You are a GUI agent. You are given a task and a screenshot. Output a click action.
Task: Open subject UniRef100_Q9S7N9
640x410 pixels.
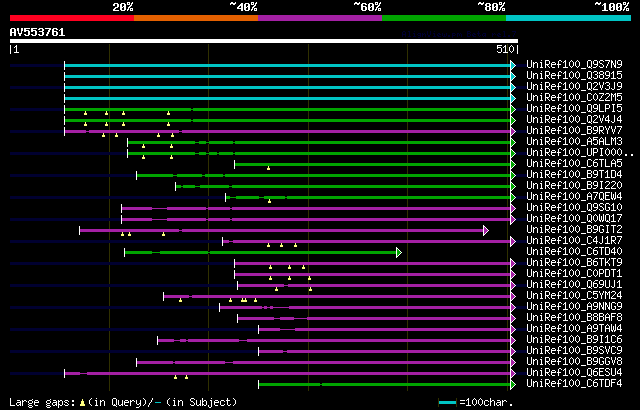[574, 64]
